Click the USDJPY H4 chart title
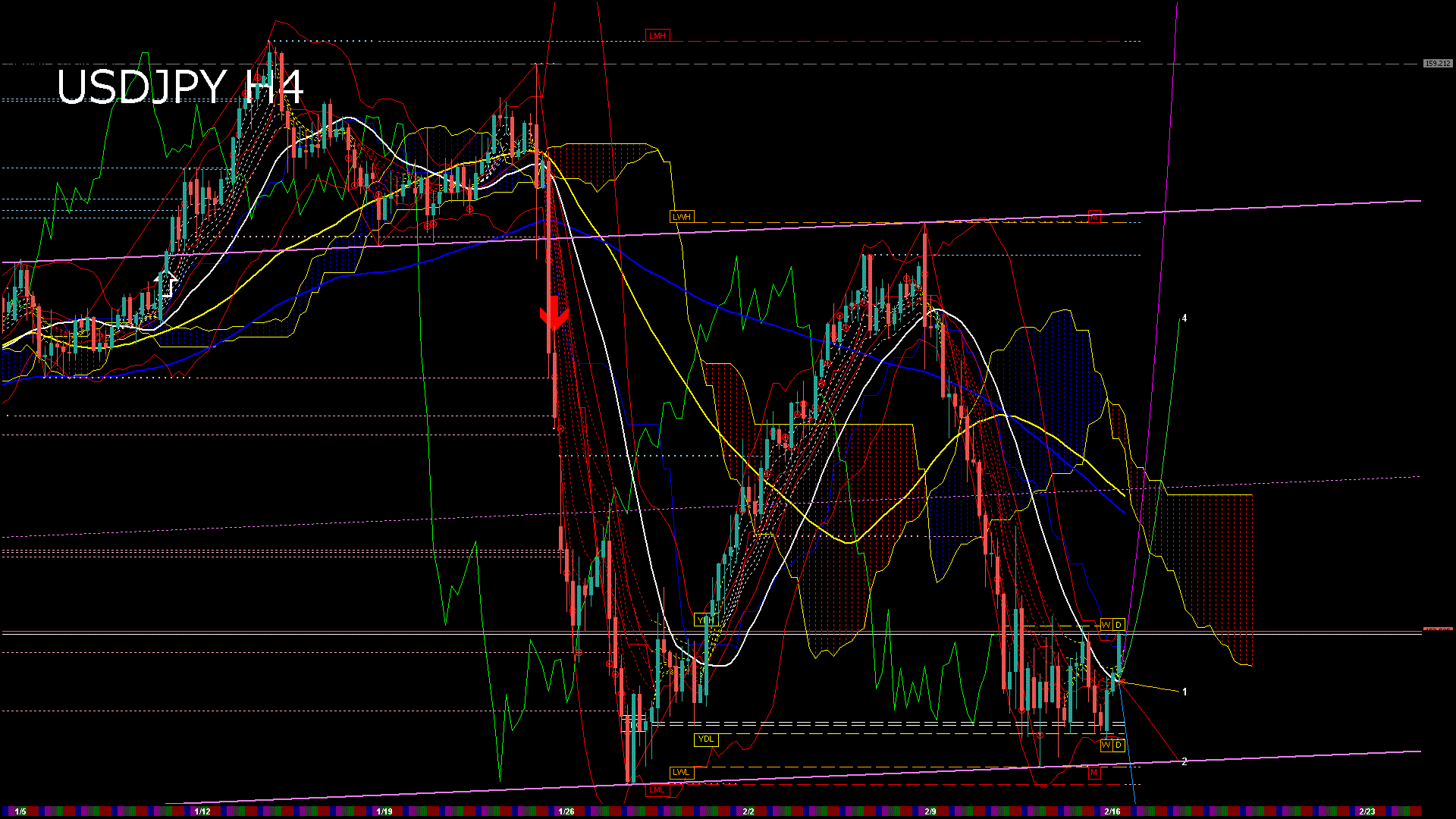This screenshot has width=1456, height=819. point(180,86)
